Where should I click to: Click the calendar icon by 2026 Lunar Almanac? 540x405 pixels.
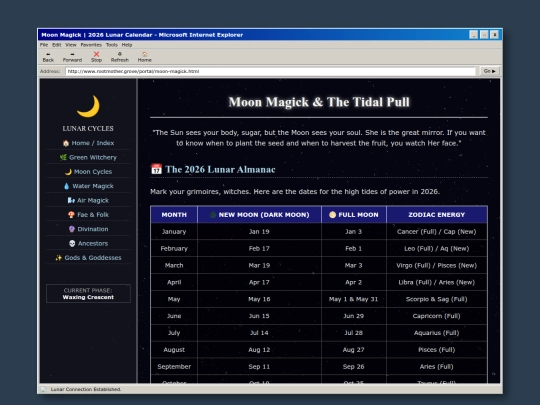[156, 169]
